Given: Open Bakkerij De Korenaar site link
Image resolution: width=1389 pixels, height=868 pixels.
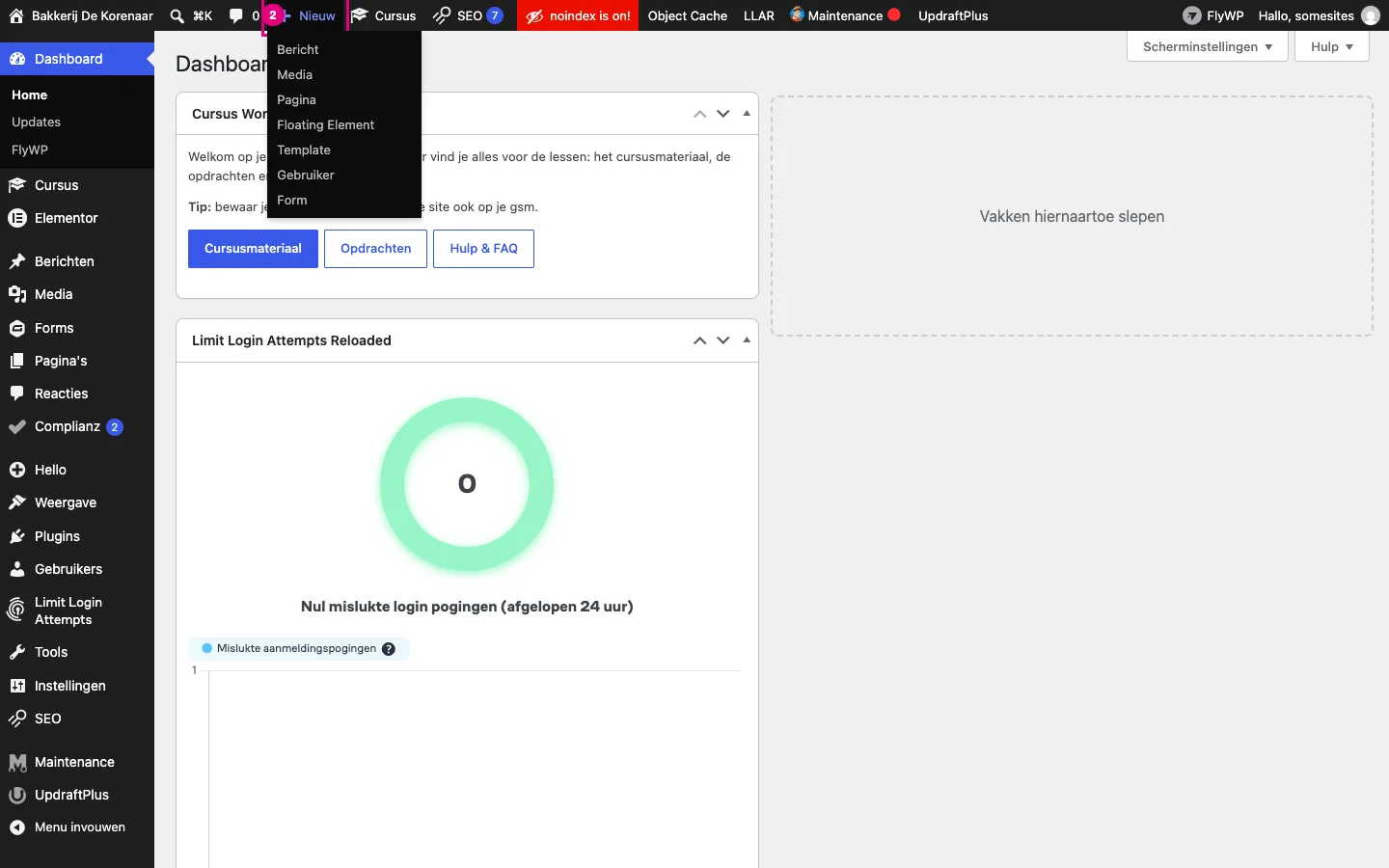Looking at the screenshot, I should point(81,15).
